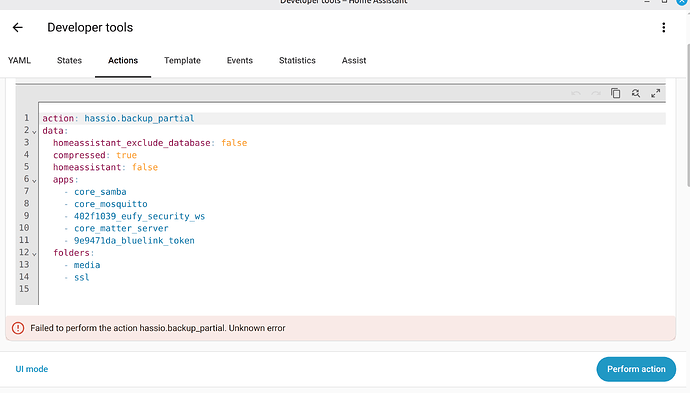Copy the YAML code to clipboard
This screenshot has height=393, width=690.
coord(616,93)
